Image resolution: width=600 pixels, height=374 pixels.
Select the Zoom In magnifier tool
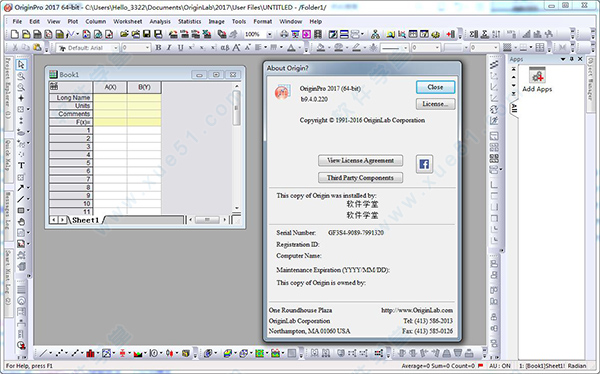point(21,76)
